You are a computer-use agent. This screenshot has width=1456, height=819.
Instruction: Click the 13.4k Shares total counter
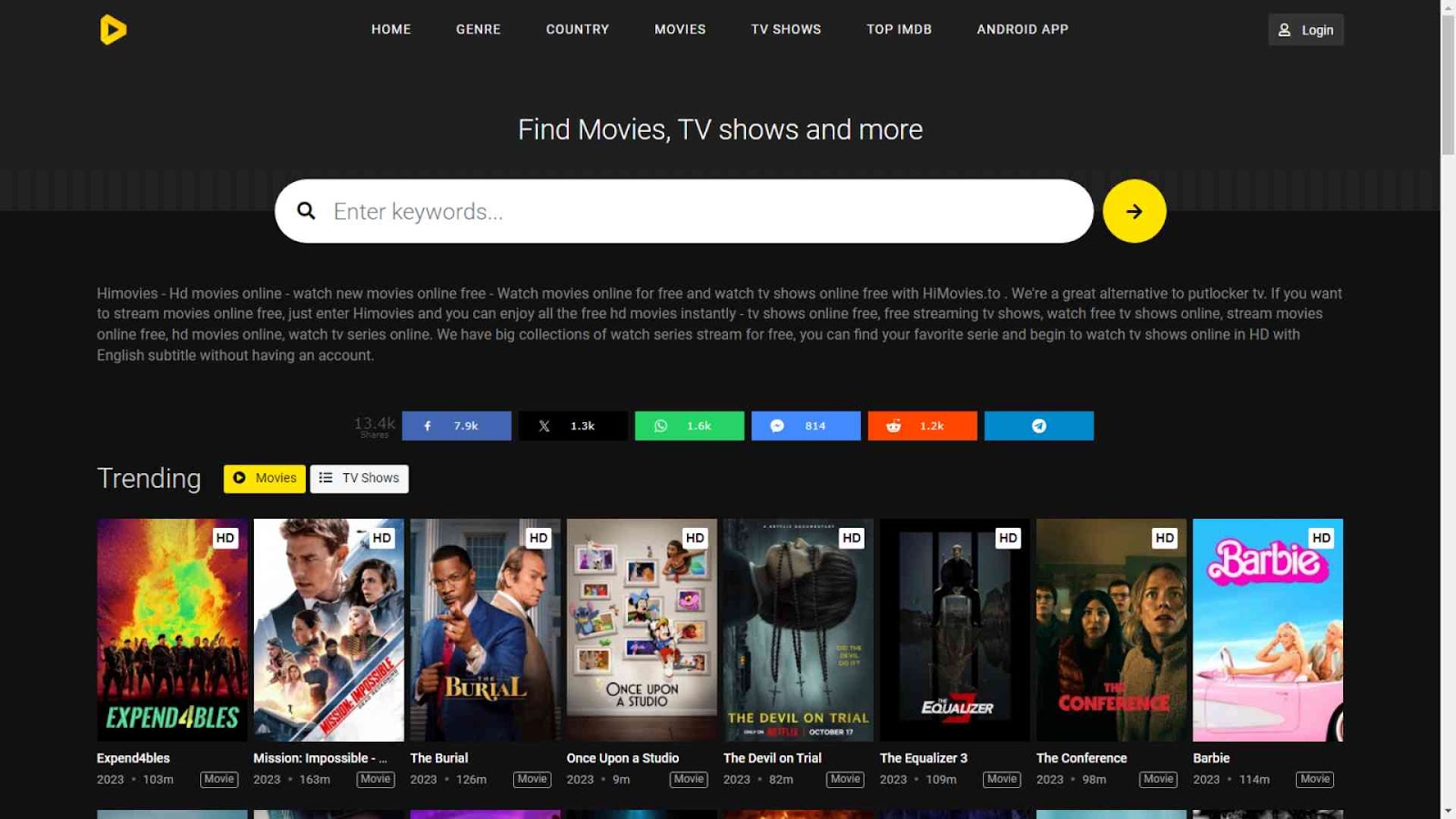(x=374, y=426)
